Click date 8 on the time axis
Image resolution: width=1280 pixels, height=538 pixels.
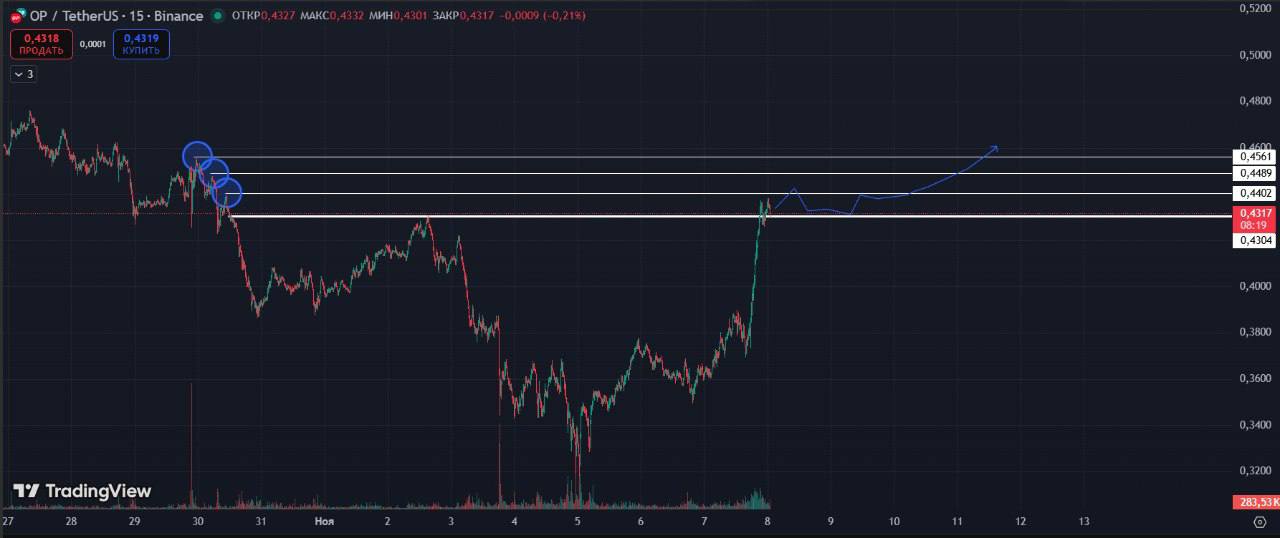click(767, 522)
